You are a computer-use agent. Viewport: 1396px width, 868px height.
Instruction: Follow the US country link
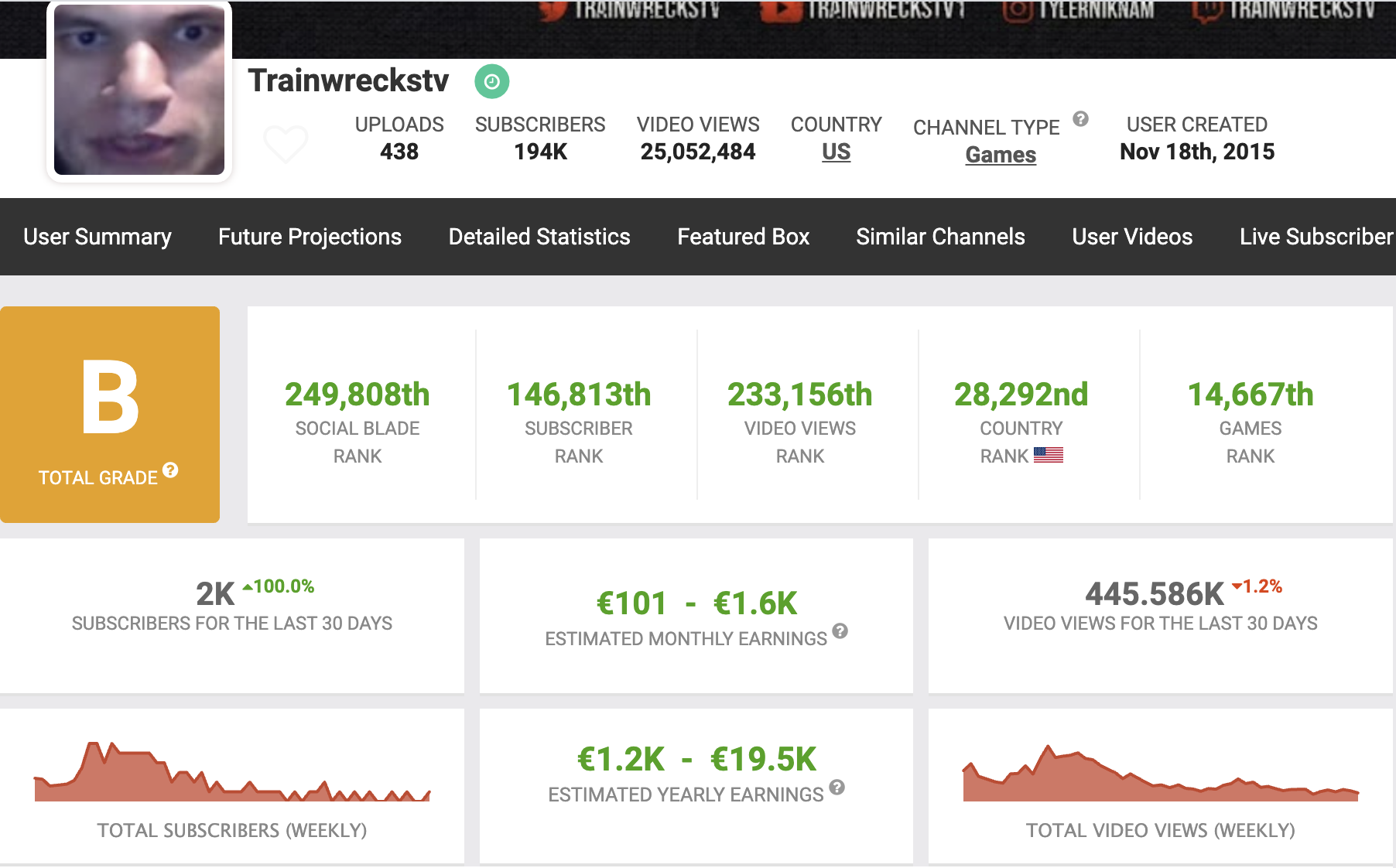837,152
